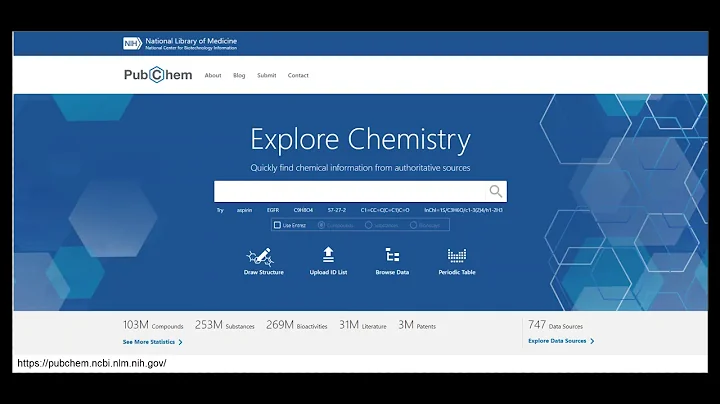Try the InChI example search
Viewport: 720px width, 404px height.
(x=463, y=210)
